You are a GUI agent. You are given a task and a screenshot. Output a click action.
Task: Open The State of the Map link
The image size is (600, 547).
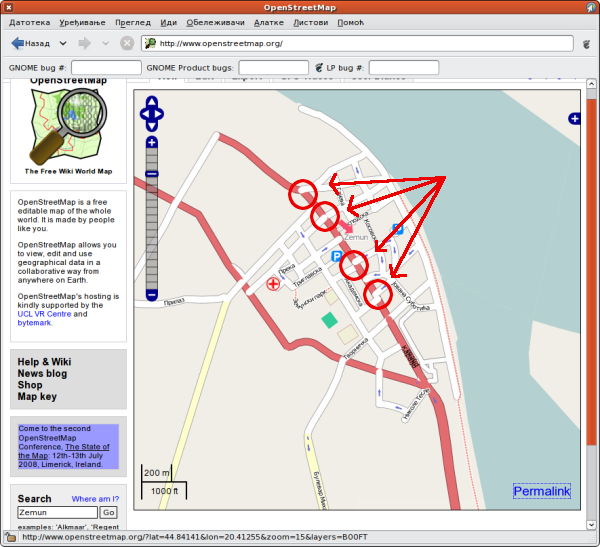click(x=64, y=451)
